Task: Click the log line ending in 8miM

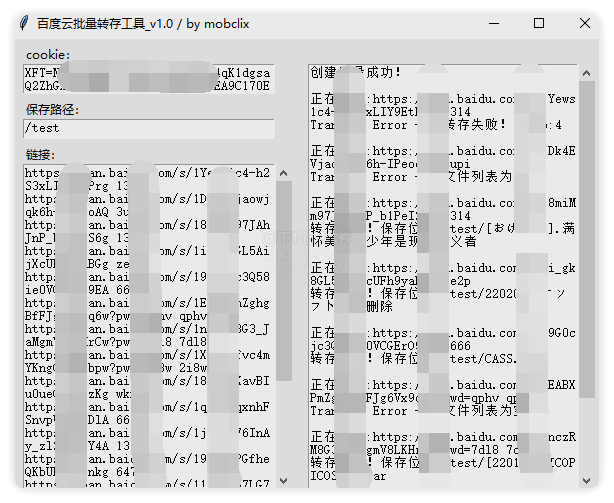Action: pos(443,203)
